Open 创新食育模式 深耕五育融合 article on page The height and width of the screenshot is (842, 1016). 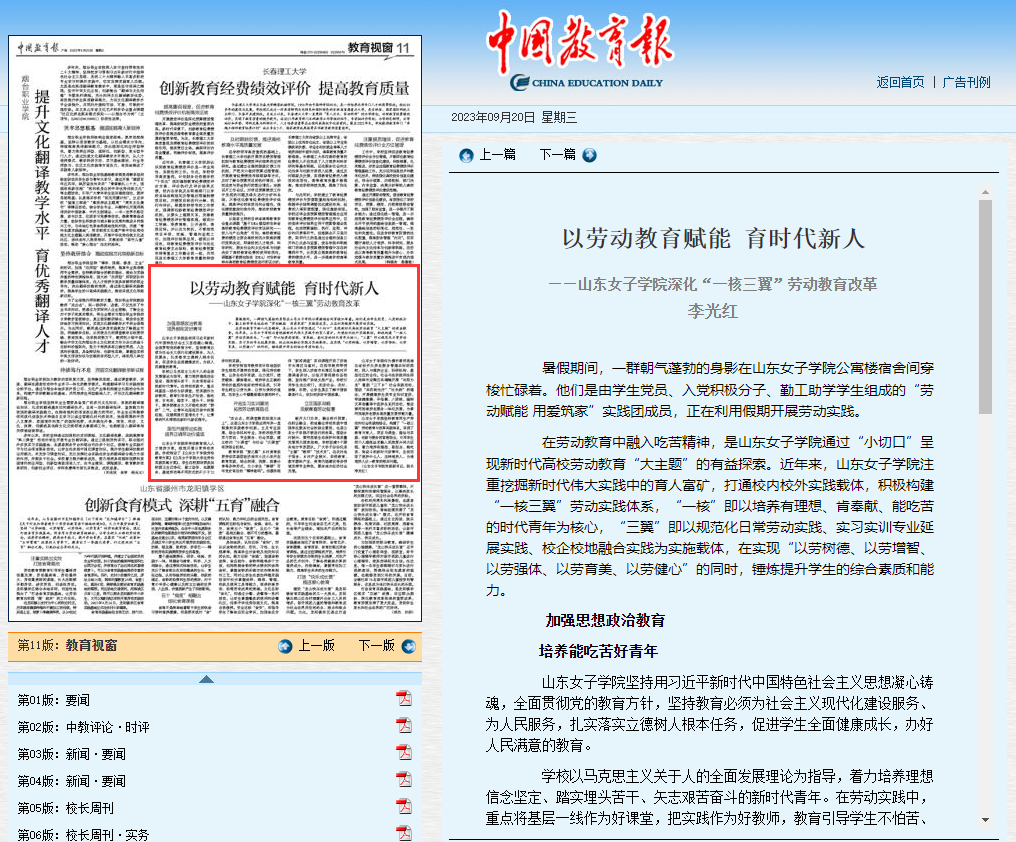[x=215, y=504]
